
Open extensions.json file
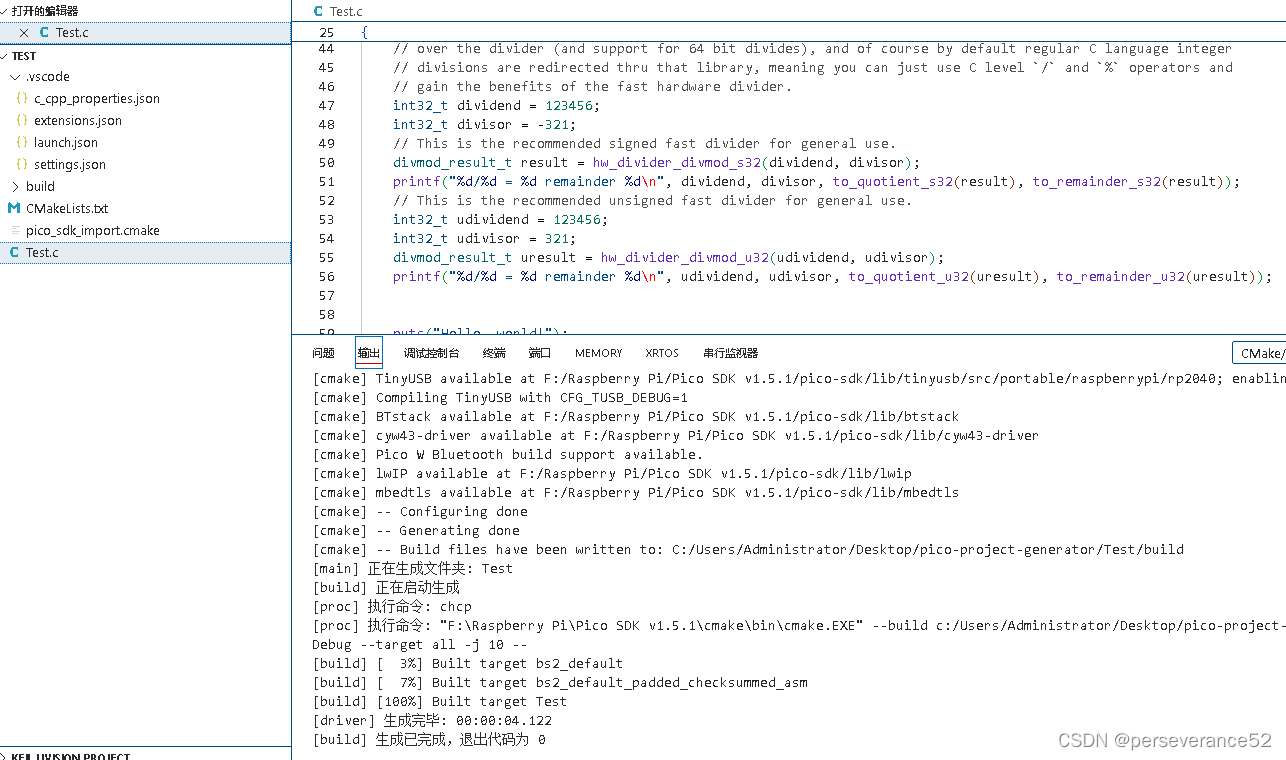78,121
